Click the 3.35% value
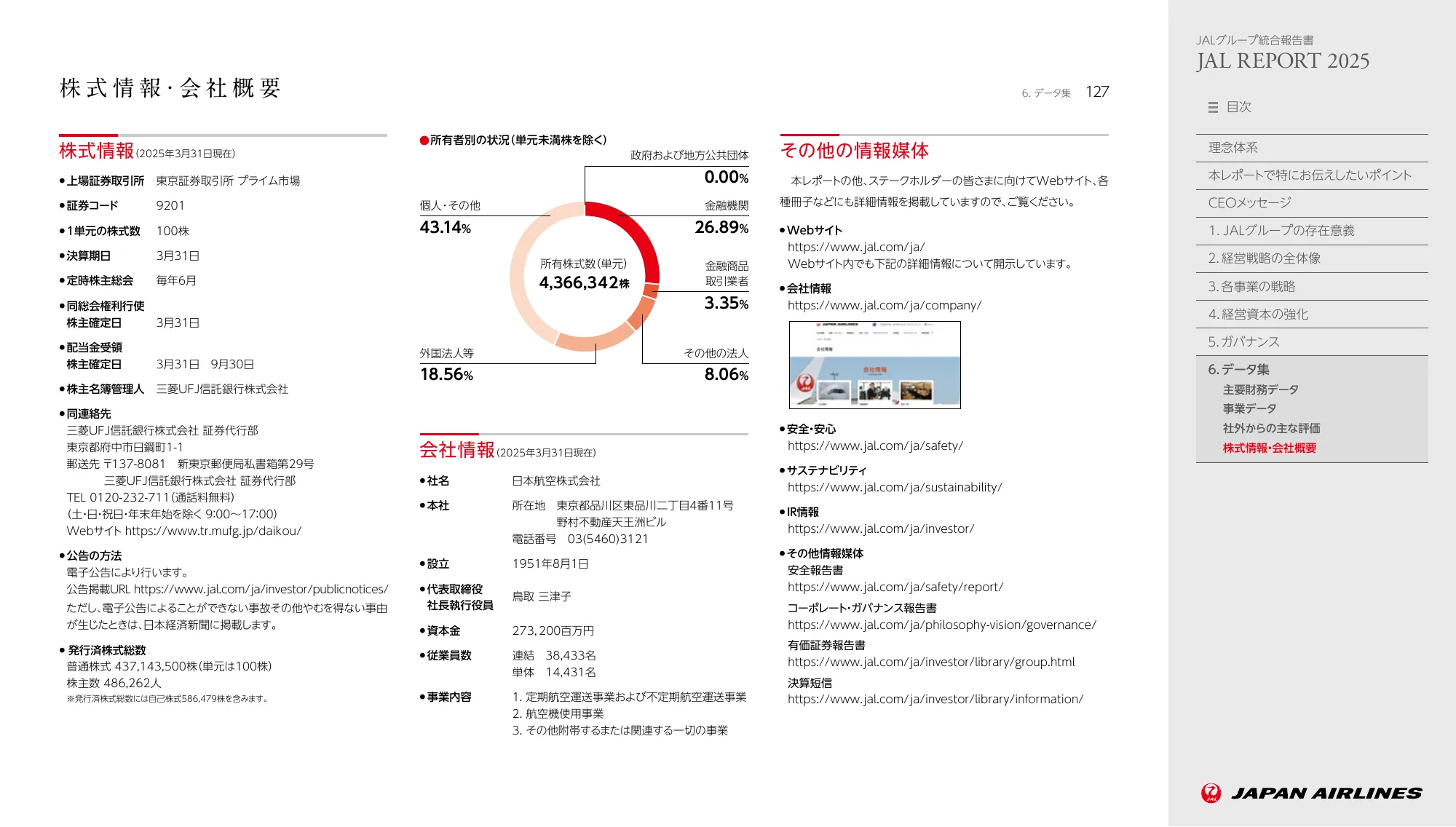 tap(726, 304)
